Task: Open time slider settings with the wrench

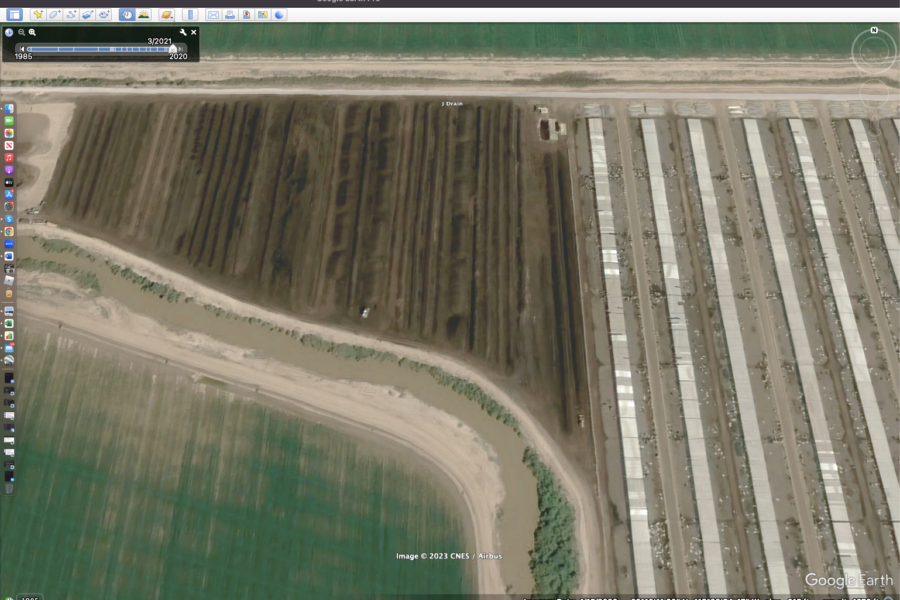Action: (x=183, y=32)
